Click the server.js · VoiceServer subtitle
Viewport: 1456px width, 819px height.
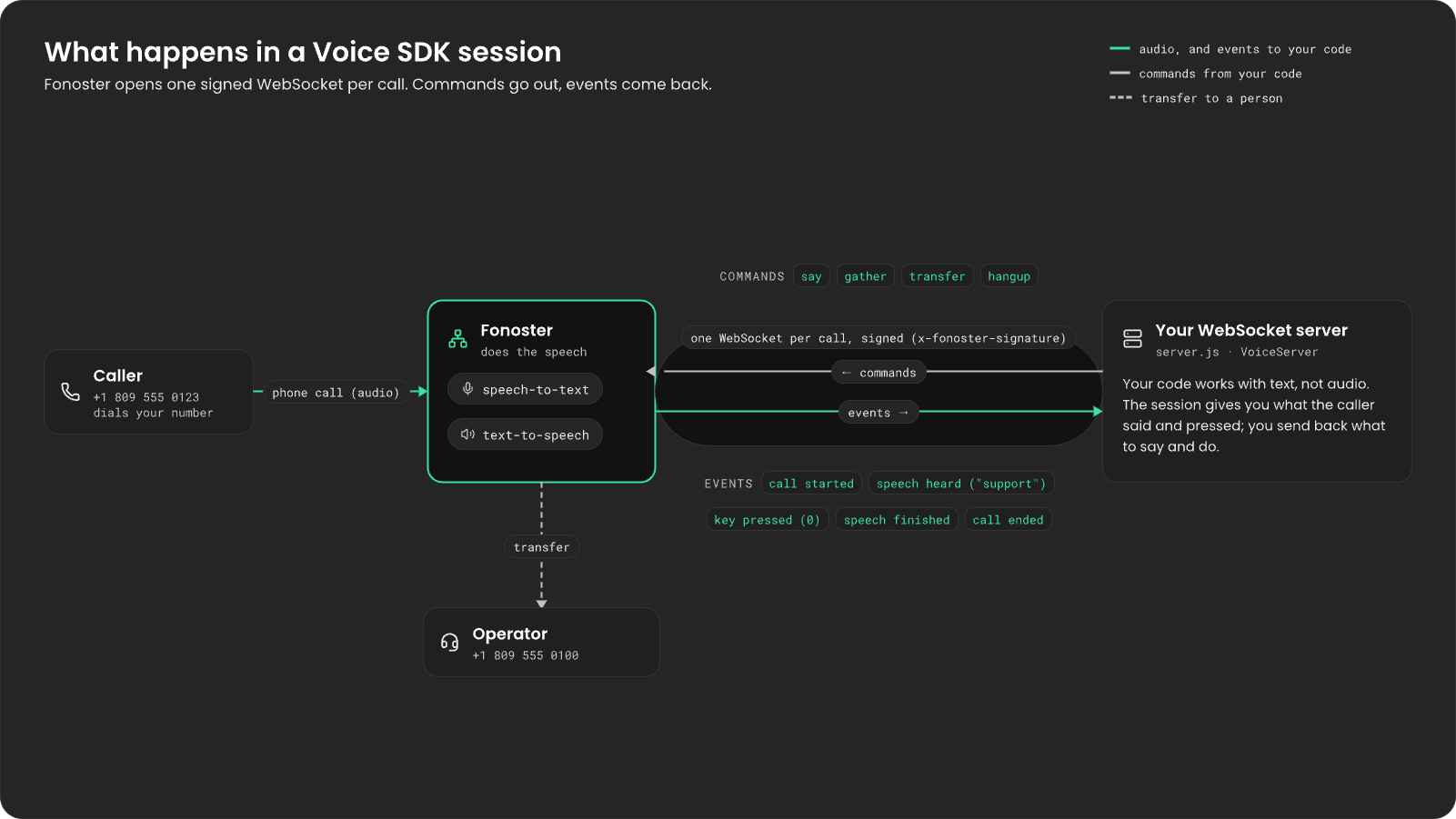[x=1237, y=352]
